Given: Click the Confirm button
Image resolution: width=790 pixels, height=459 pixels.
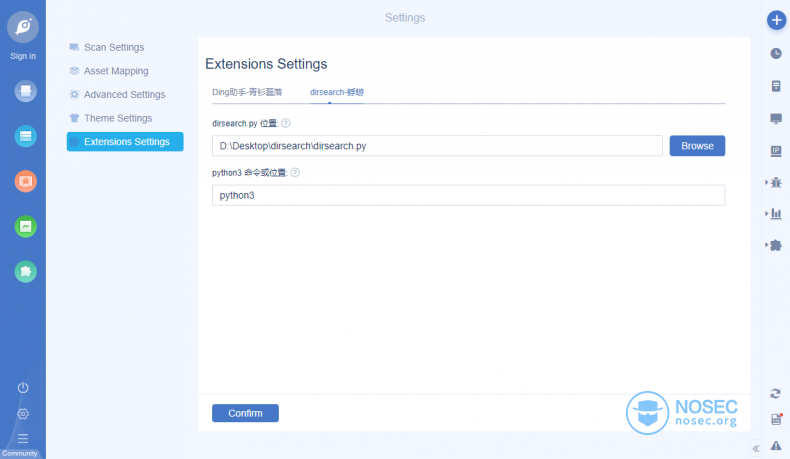Looking at the screenshot, I should coord(245,413).
